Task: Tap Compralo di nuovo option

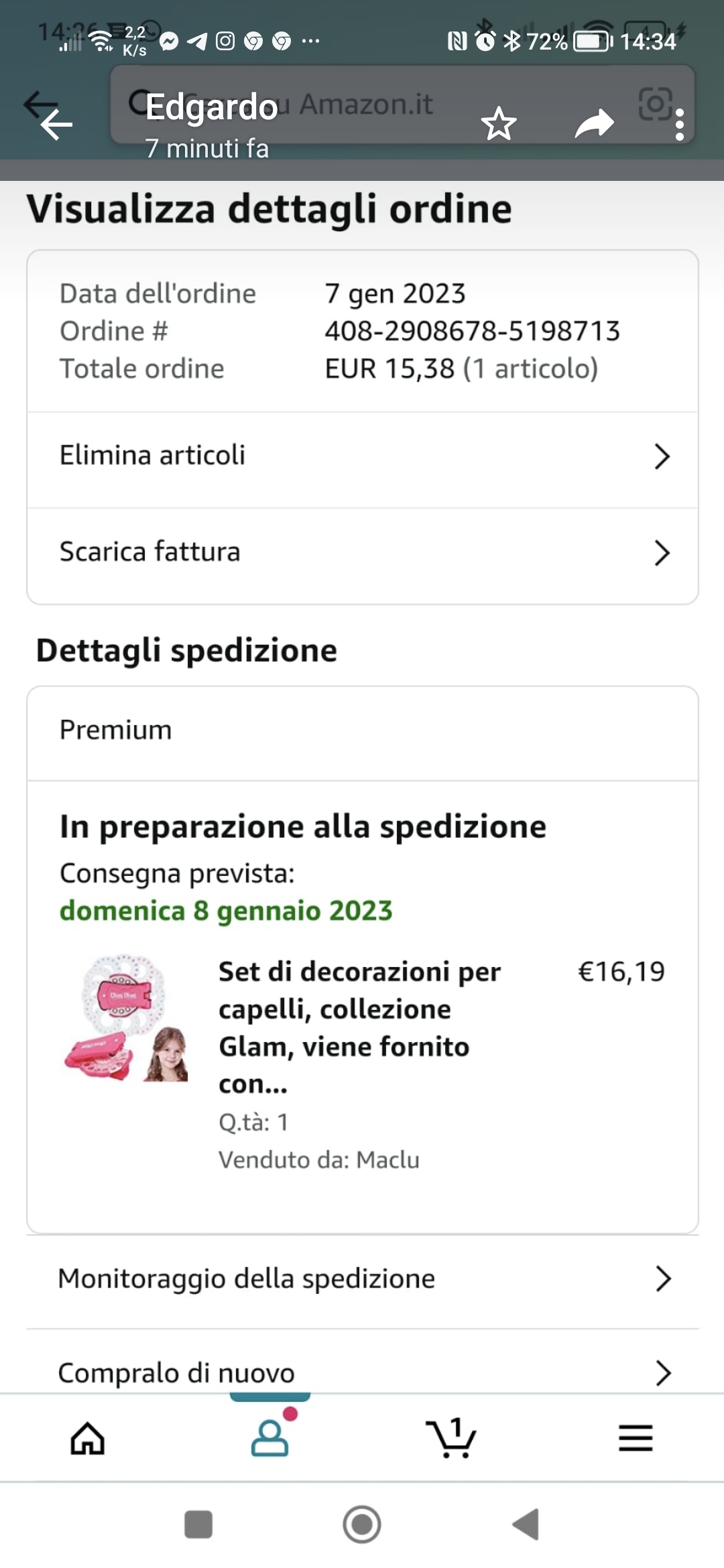Action: click(x=176, y=1373)
